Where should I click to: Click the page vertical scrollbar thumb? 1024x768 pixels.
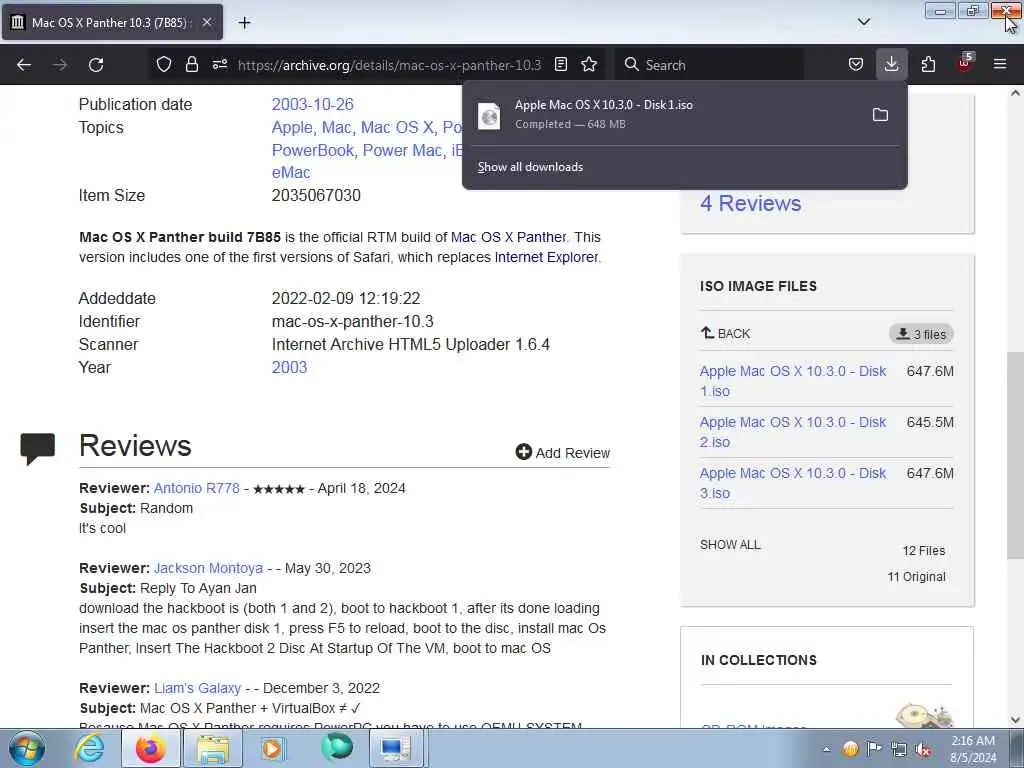[x=1015, y=455]
